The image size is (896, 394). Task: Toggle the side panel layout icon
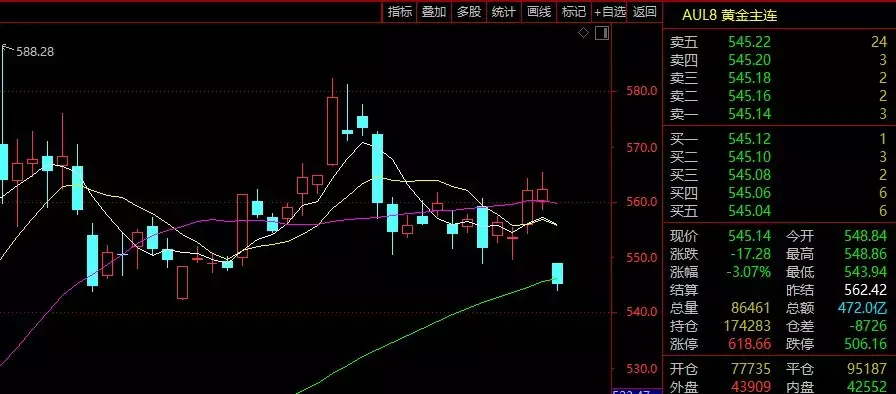(x=602, y=33)
